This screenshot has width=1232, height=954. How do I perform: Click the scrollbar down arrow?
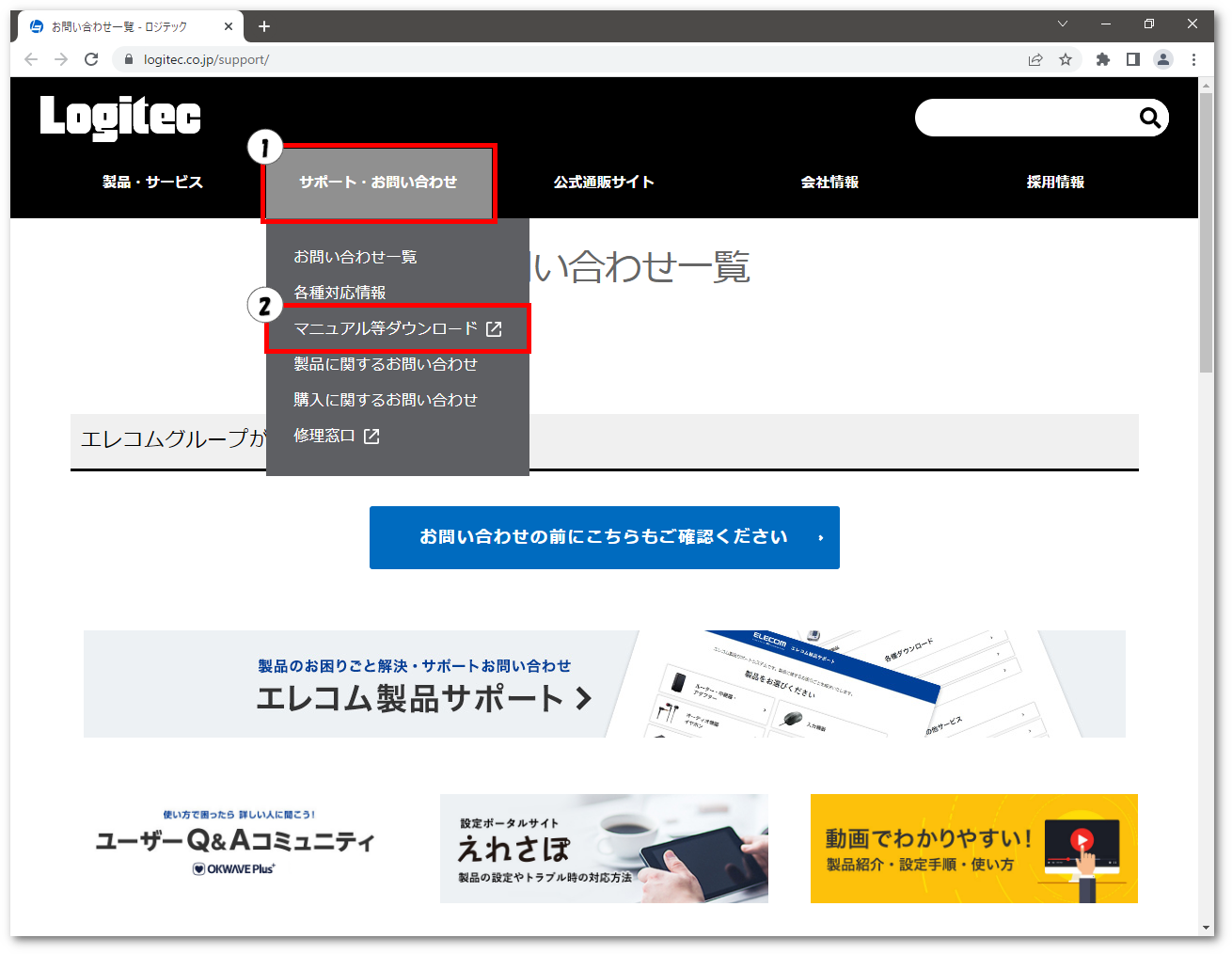[1206, 928]
